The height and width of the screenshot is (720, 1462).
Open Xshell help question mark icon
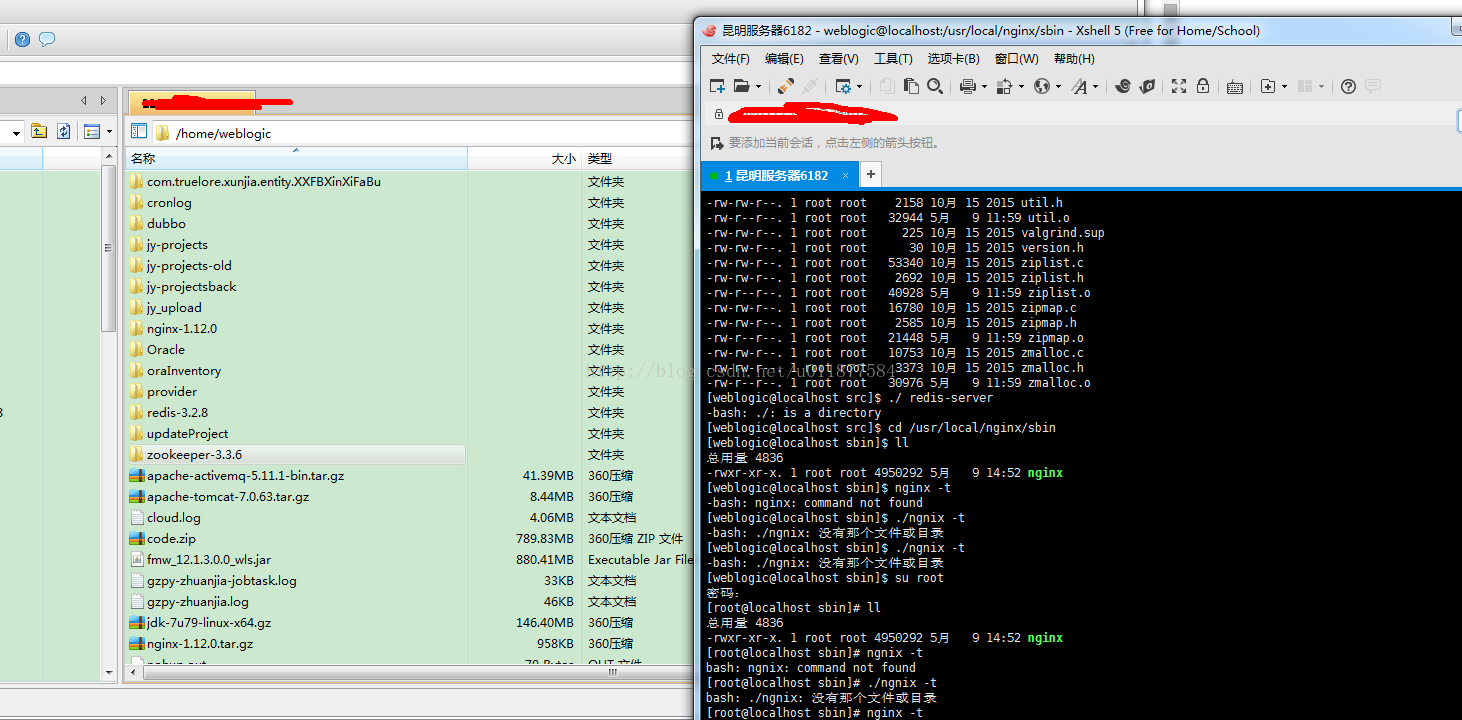(x=1348, y=87)
